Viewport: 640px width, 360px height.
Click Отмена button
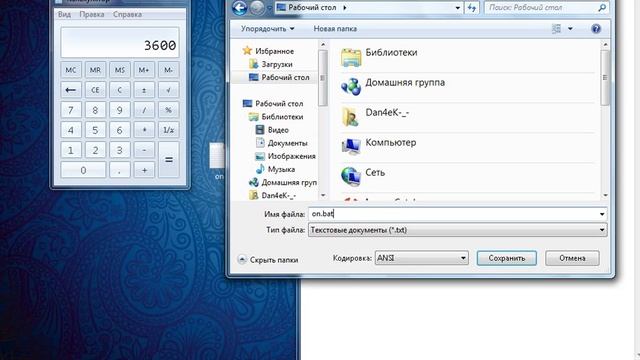(x=572, y=258)
